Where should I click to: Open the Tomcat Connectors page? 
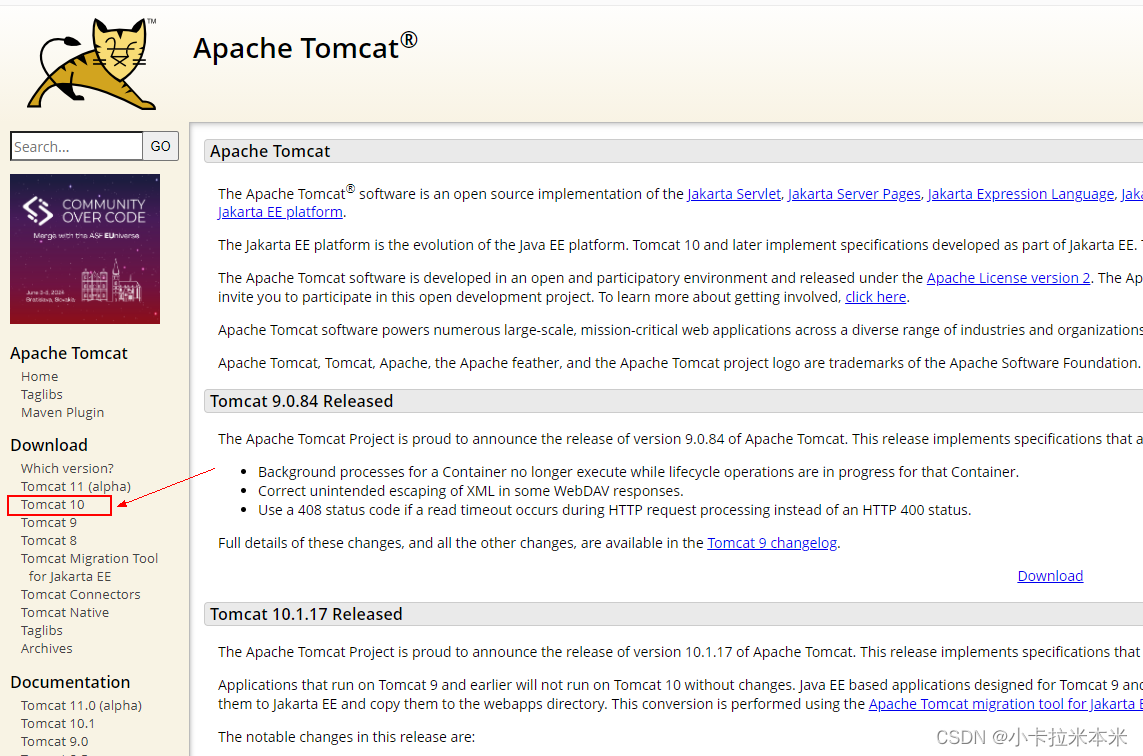[x=80, y=594]
